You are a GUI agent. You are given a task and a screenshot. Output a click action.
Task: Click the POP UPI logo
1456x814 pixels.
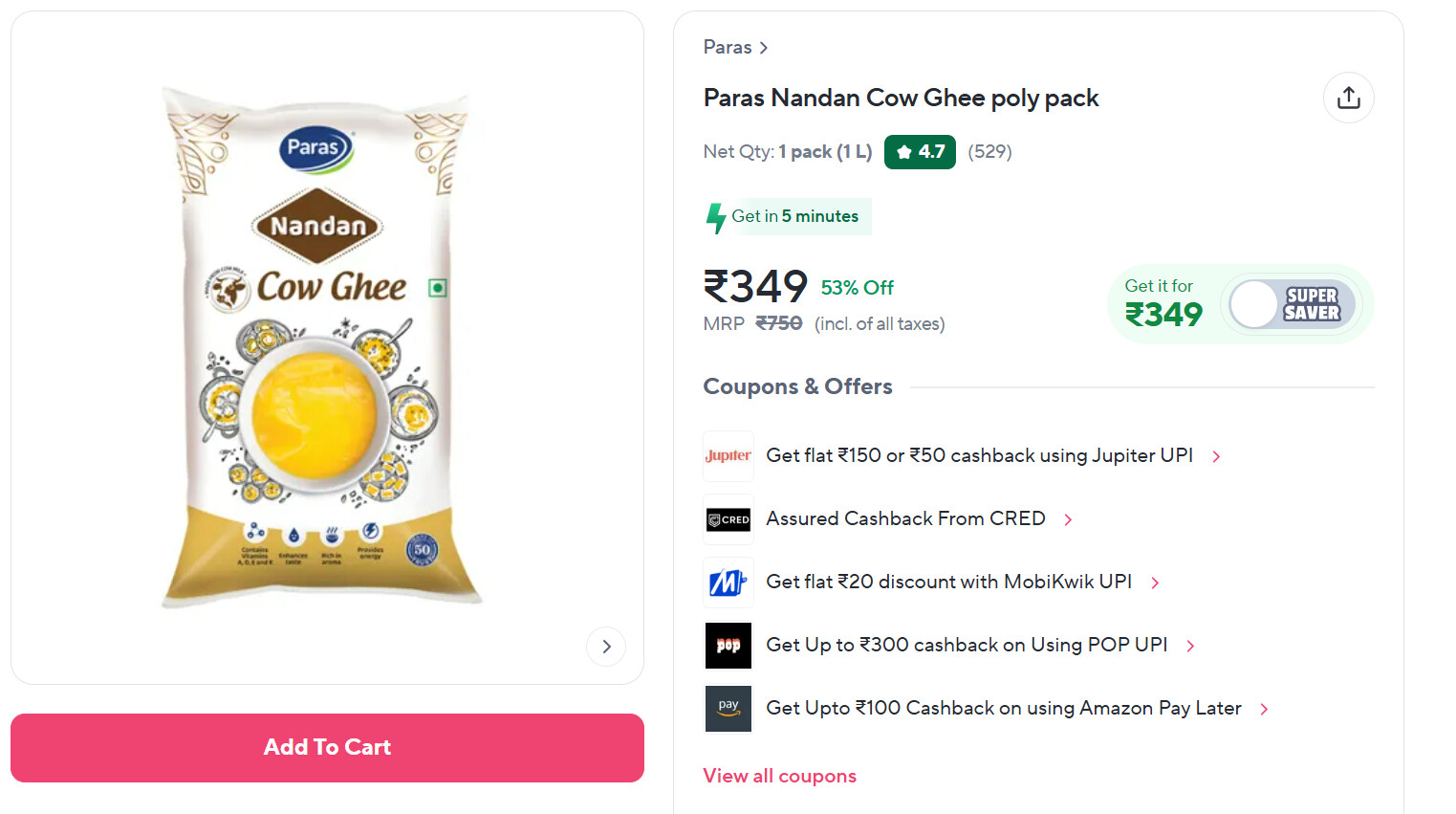tap(728, 646)
